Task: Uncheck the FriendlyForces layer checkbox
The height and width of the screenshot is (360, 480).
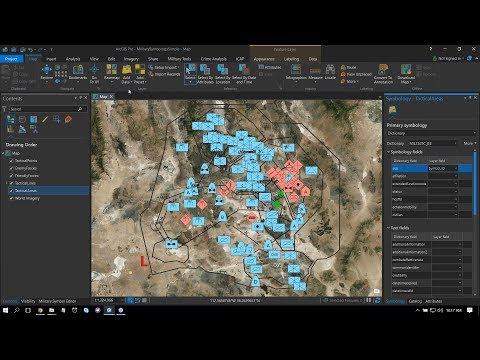Action: pos(12,176)
